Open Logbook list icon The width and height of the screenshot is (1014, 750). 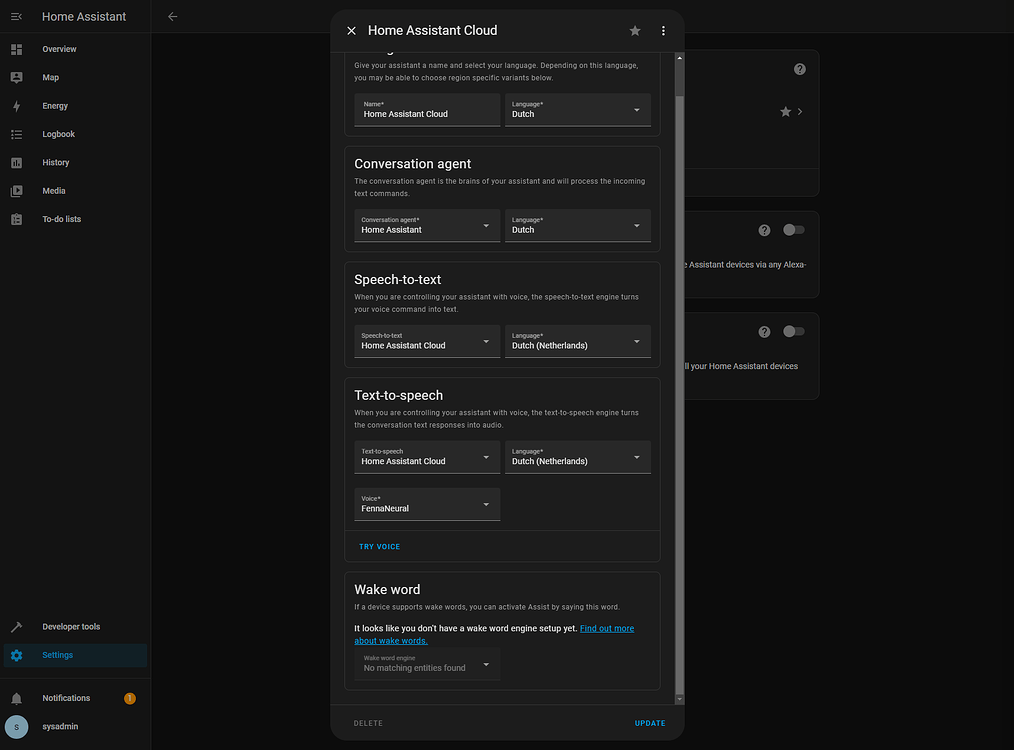click(x=17, y=134)
